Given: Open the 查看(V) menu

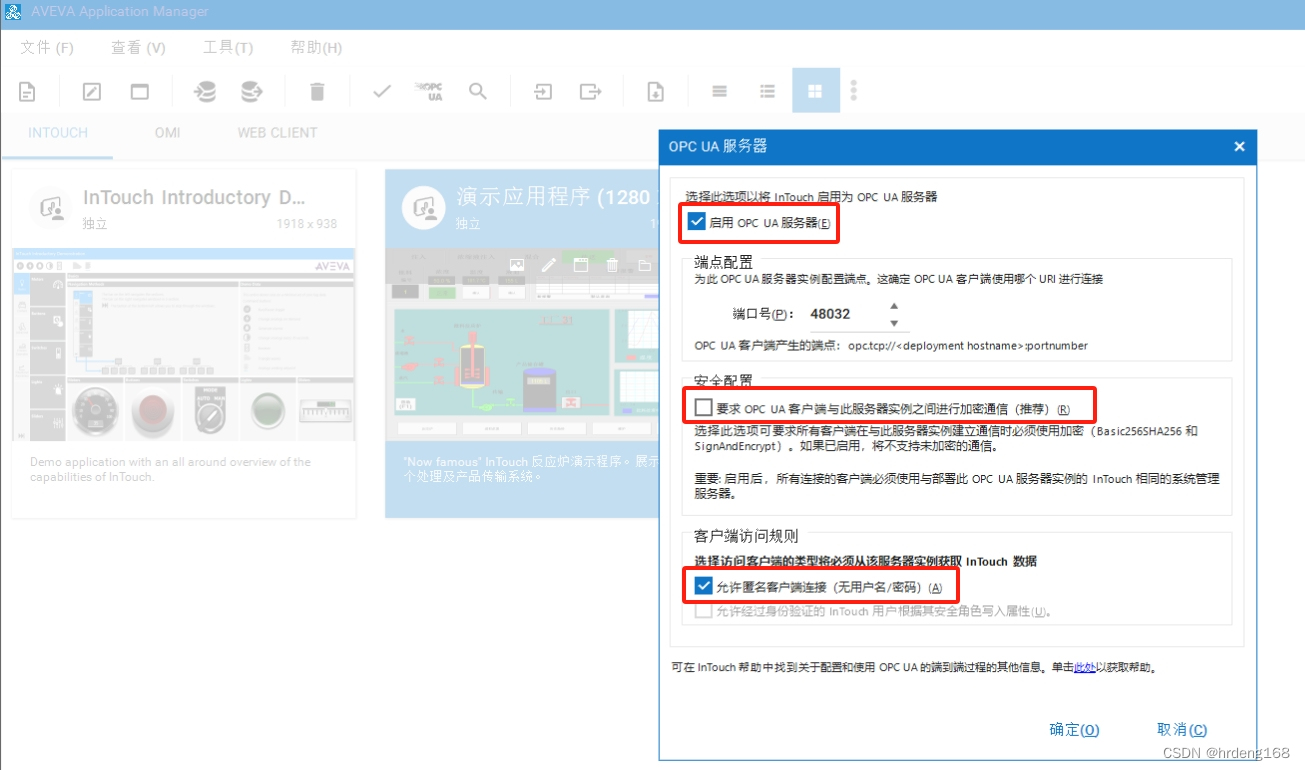Looking at the screenshot, I should point(139,48).
